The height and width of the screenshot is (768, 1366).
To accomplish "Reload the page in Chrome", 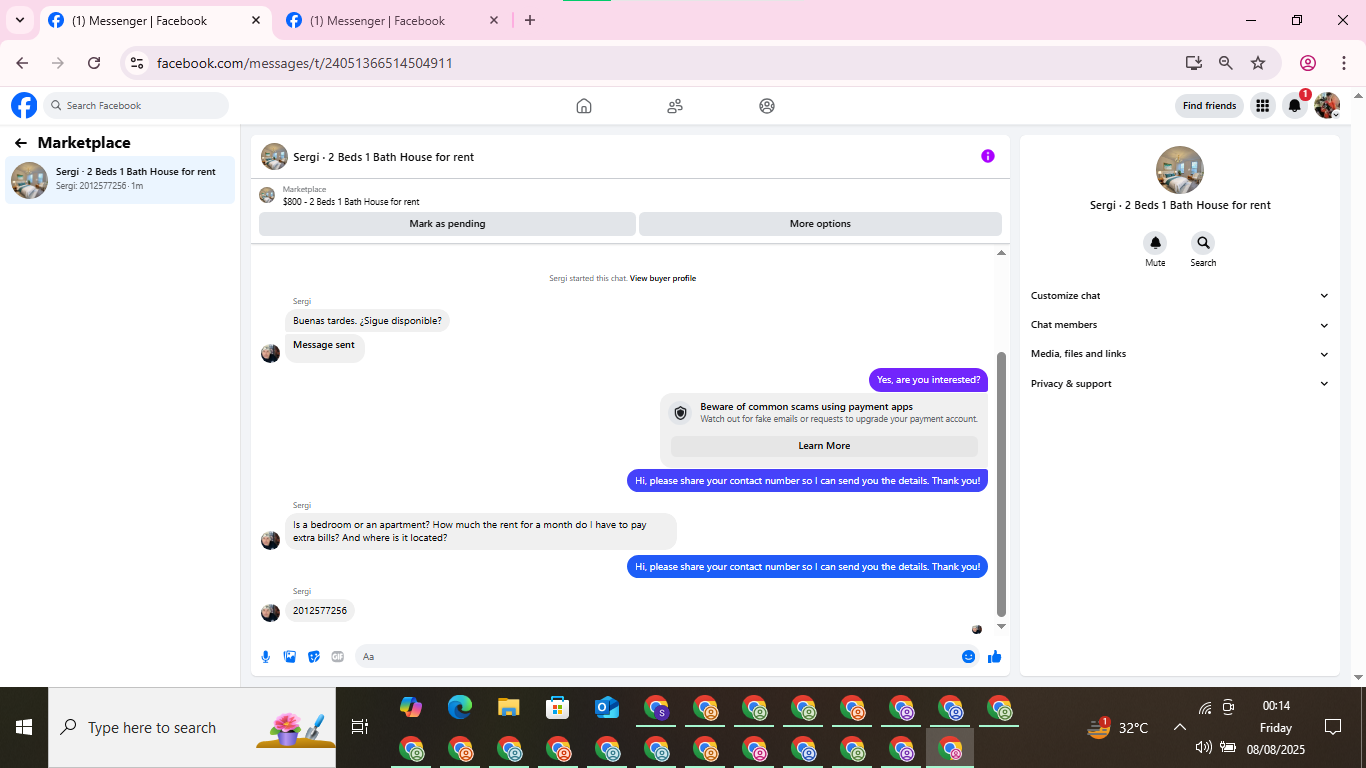I will pos(94,63).
